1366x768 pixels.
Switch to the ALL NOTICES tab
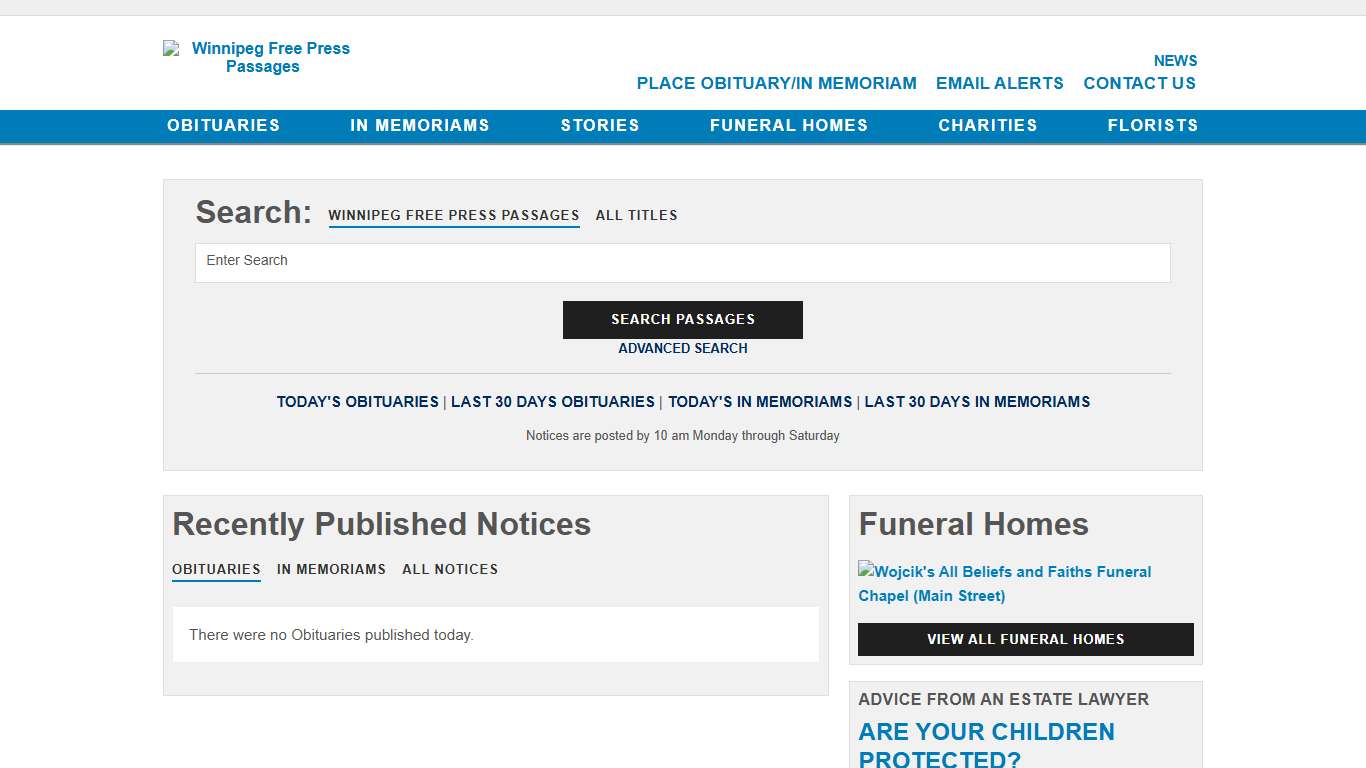point(450,569)
